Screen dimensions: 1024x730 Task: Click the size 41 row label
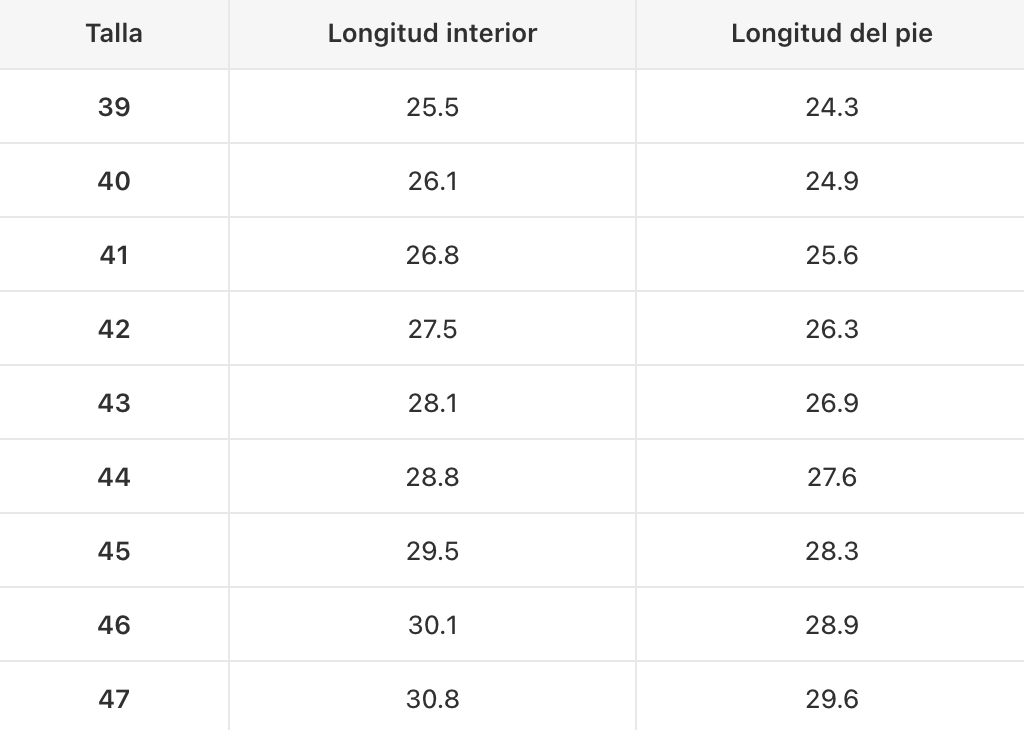(114, 255)
